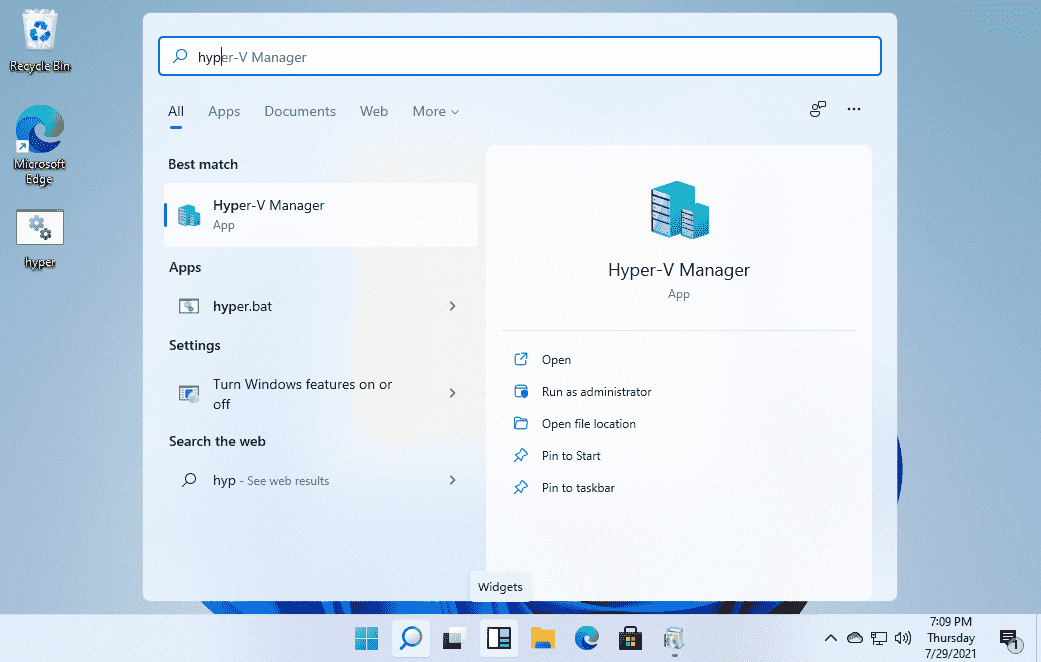Expand the hyper.bat result options chevron
1041x662 pixels.
point(453,306)
